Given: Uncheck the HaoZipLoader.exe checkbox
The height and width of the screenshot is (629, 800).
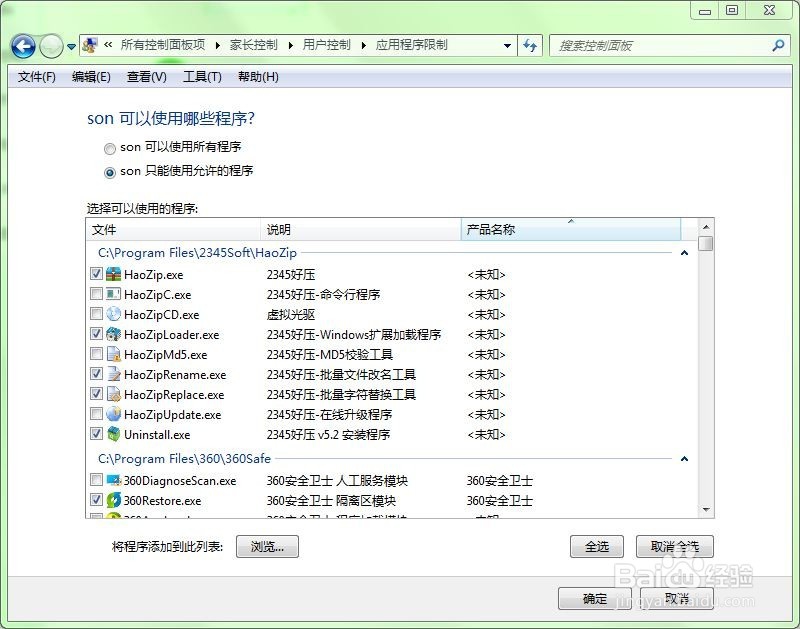Looking at the screenshot, I should [96, 334].
